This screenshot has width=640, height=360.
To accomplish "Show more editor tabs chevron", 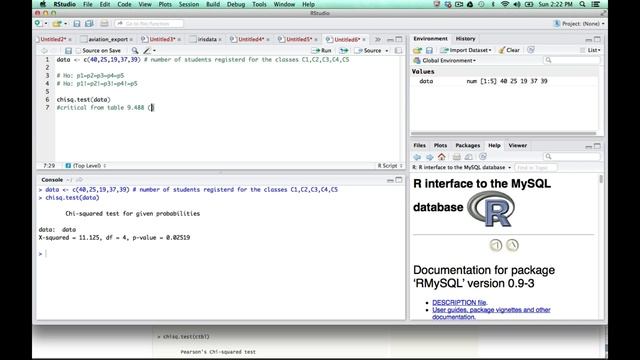I will tap(378, 40).
